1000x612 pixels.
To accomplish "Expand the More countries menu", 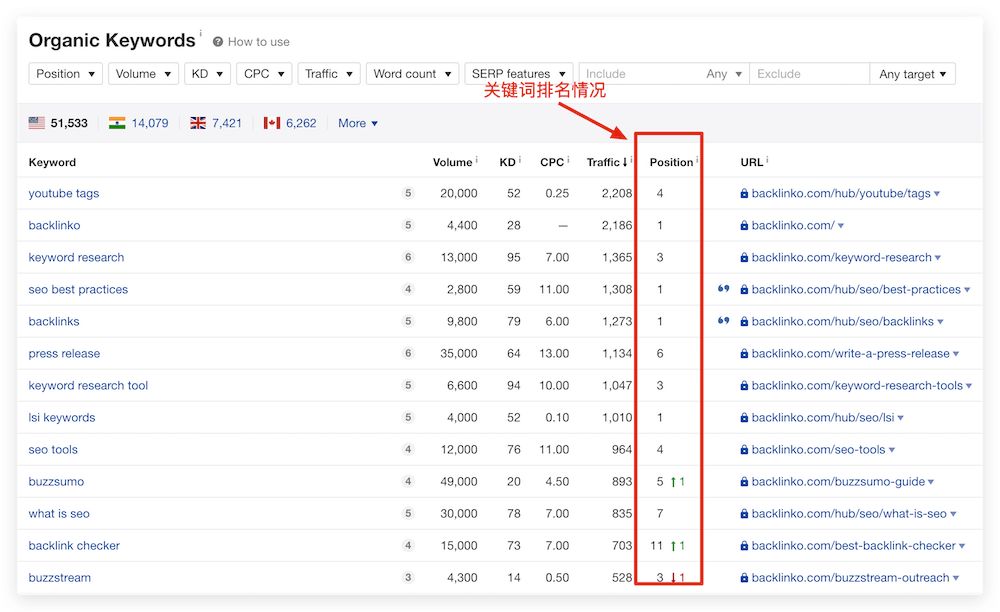I will pyautogui.click(x=358, y=123).
